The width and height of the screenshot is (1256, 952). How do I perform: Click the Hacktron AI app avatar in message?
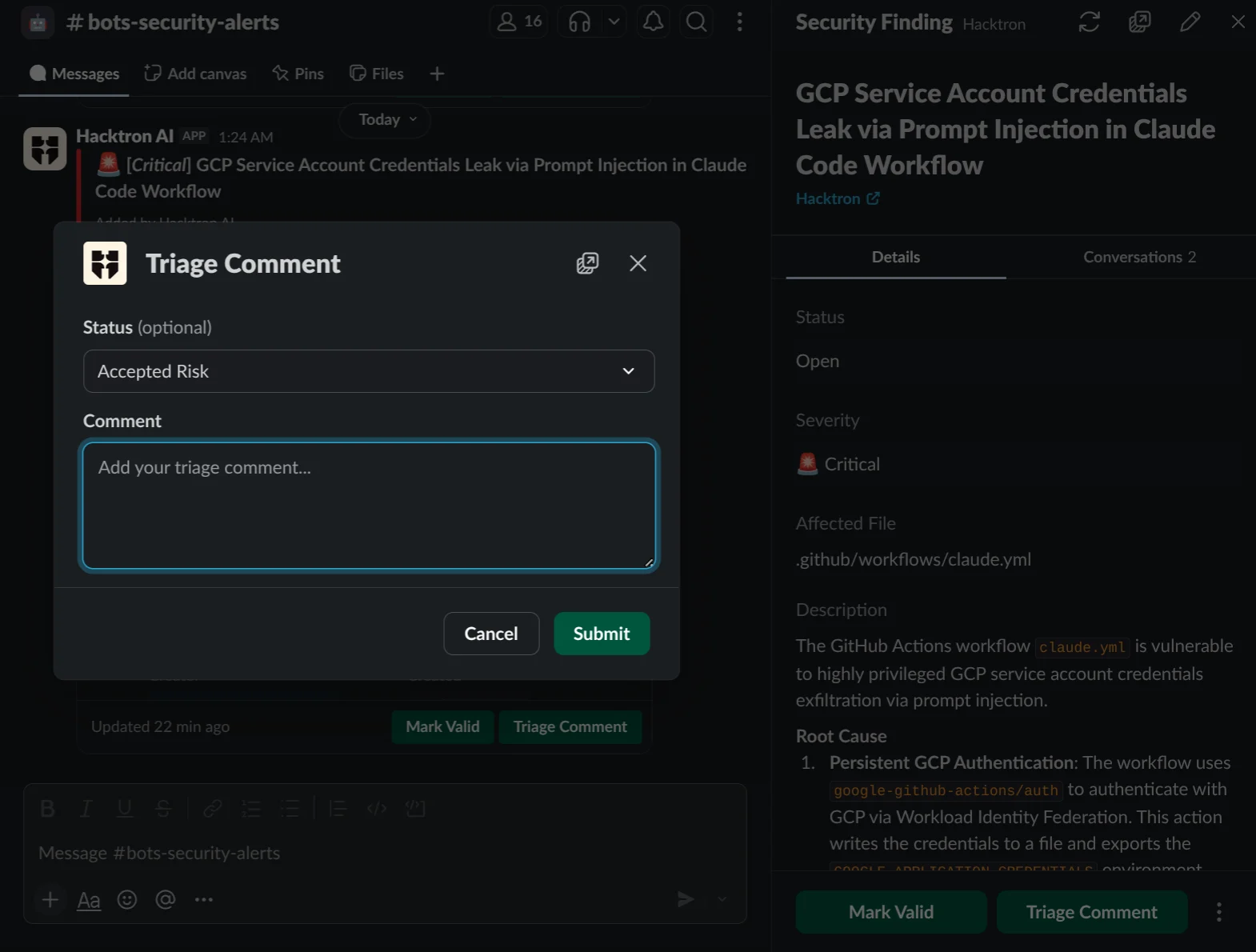(x=45, y=149)
